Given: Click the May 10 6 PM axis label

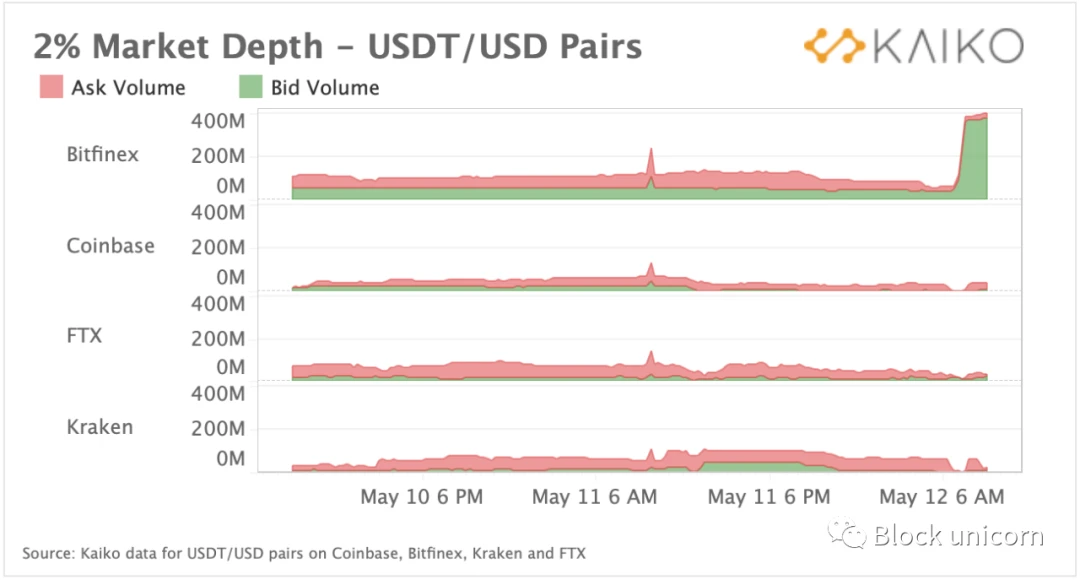Looking at the screenshot, I should click(x=422, y=497).
